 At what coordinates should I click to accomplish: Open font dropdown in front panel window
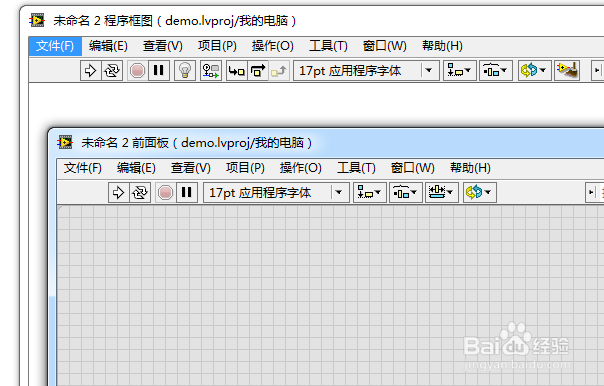coord(276,192)
